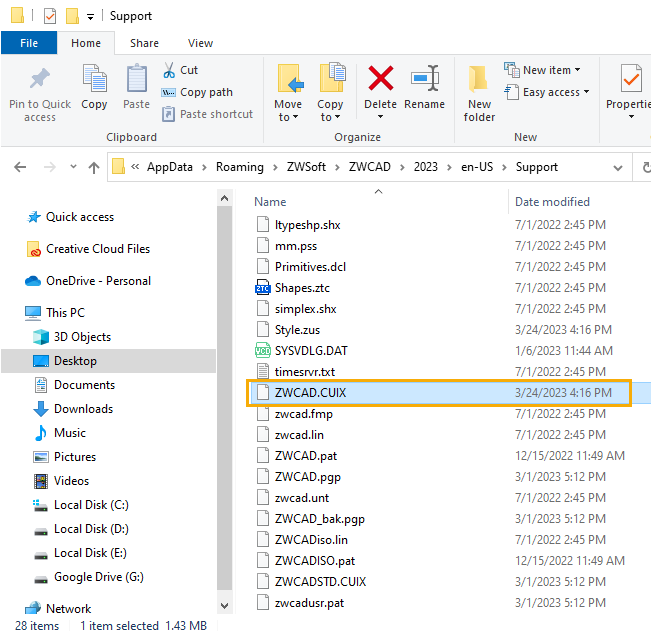
Task: Click navigation pane scroll down arrow
Action: click(225, 606)
